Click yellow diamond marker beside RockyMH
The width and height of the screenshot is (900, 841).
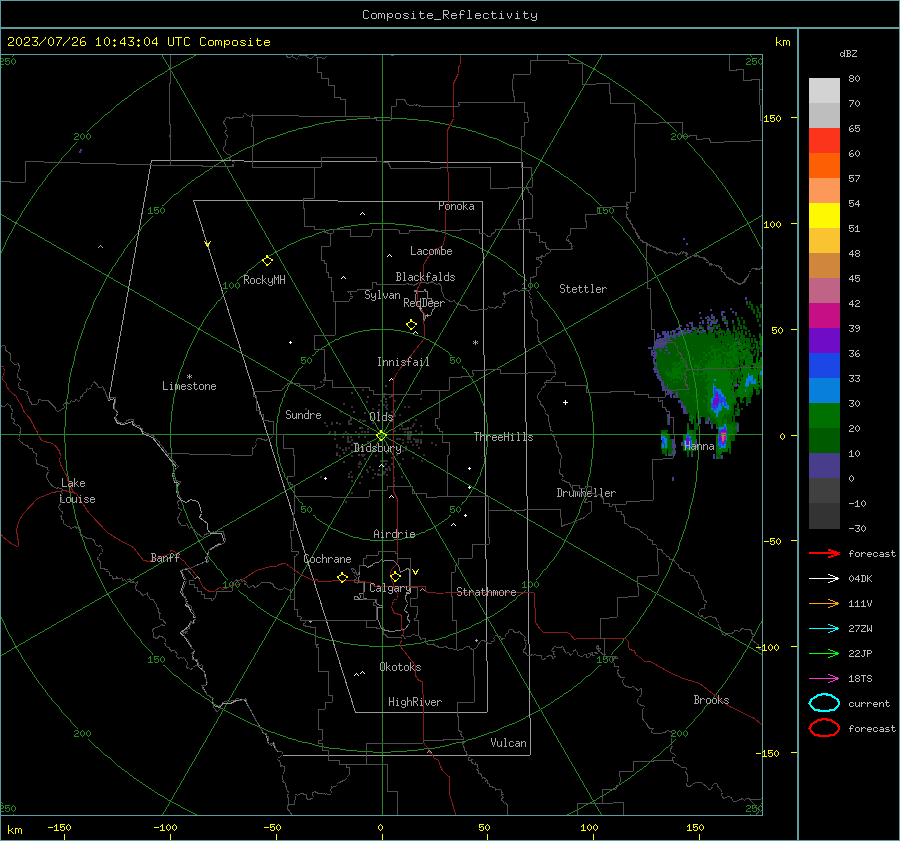[267, 261]
